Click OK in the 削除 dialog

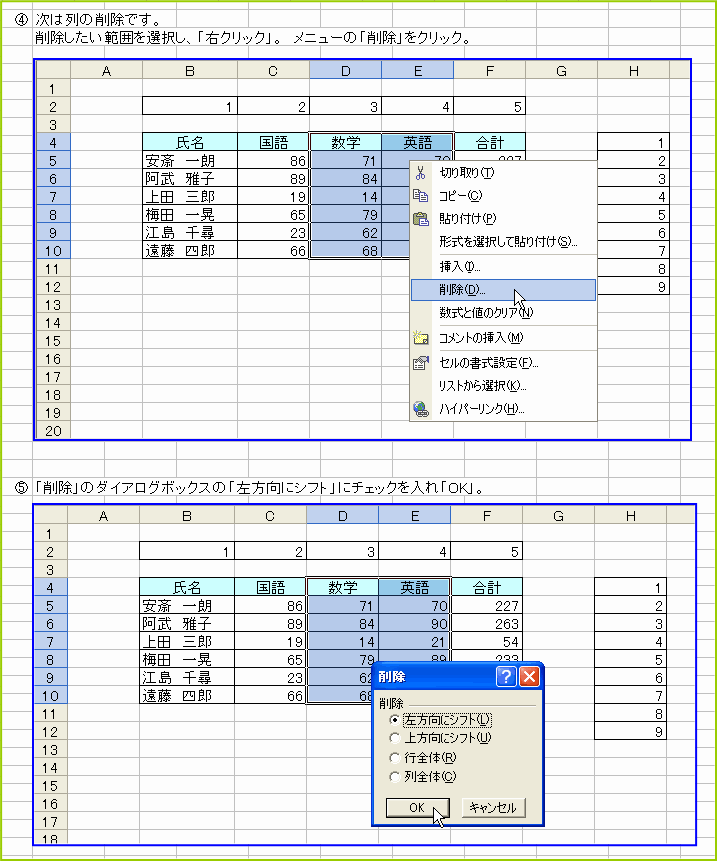[417, 807]
